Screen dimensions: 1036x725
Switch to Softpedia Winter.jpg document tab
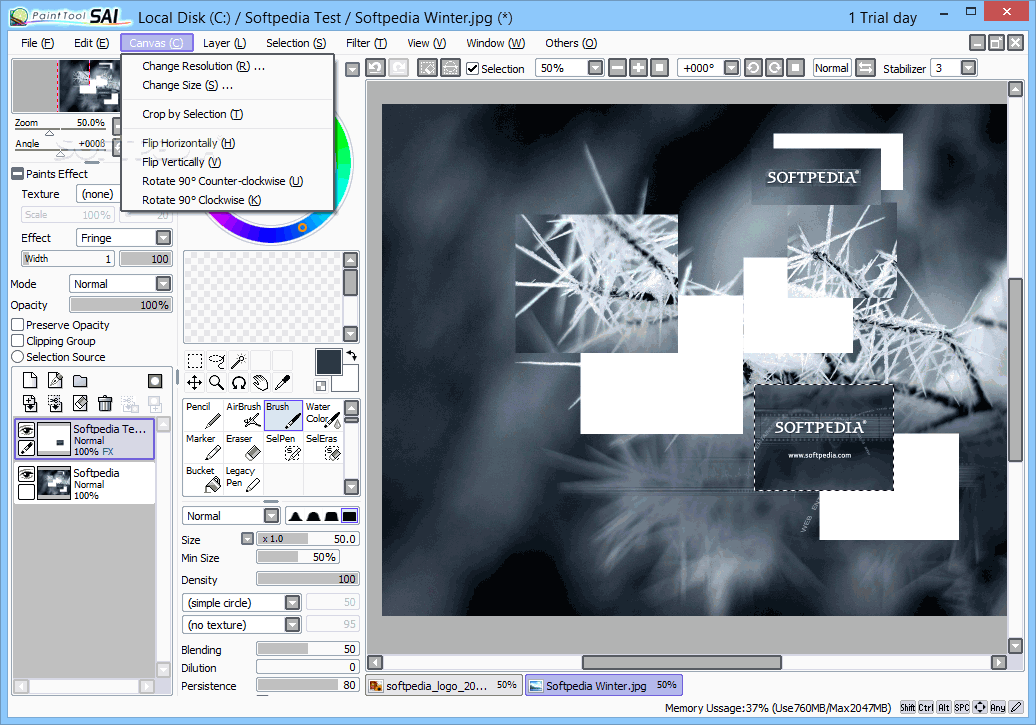[604, 685]
